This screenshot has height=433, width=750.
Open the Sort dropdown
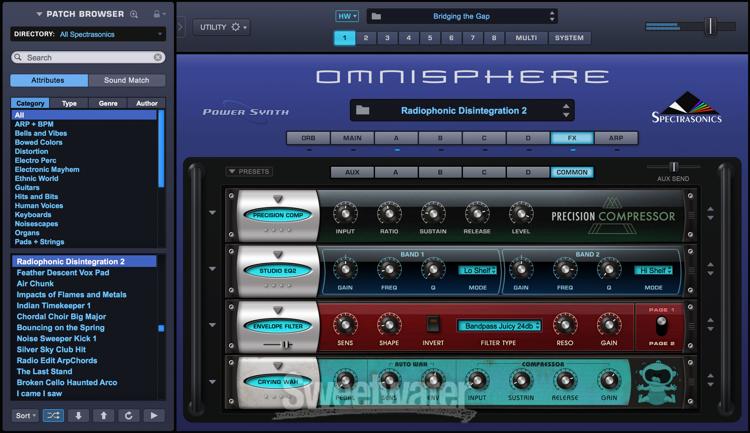pyautogui.click(x=25, y=415)
